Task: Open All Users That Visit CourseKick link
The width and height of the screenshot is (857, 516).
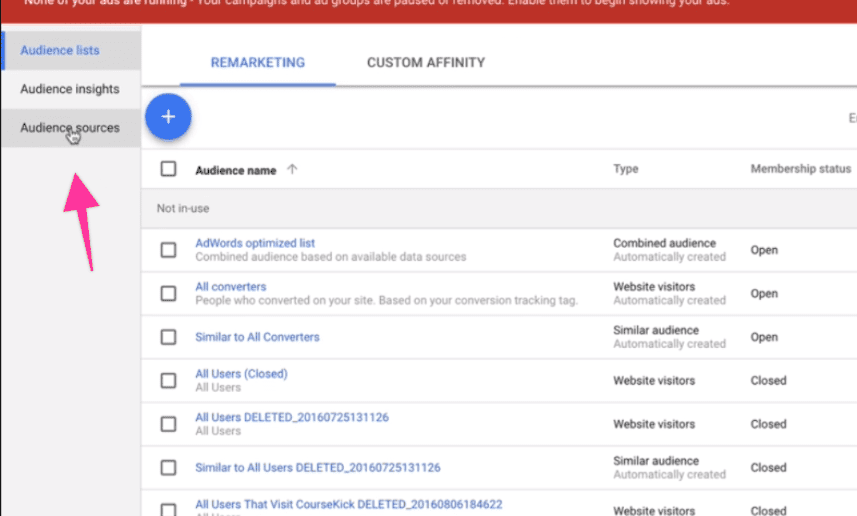Action: coord(349,504)
